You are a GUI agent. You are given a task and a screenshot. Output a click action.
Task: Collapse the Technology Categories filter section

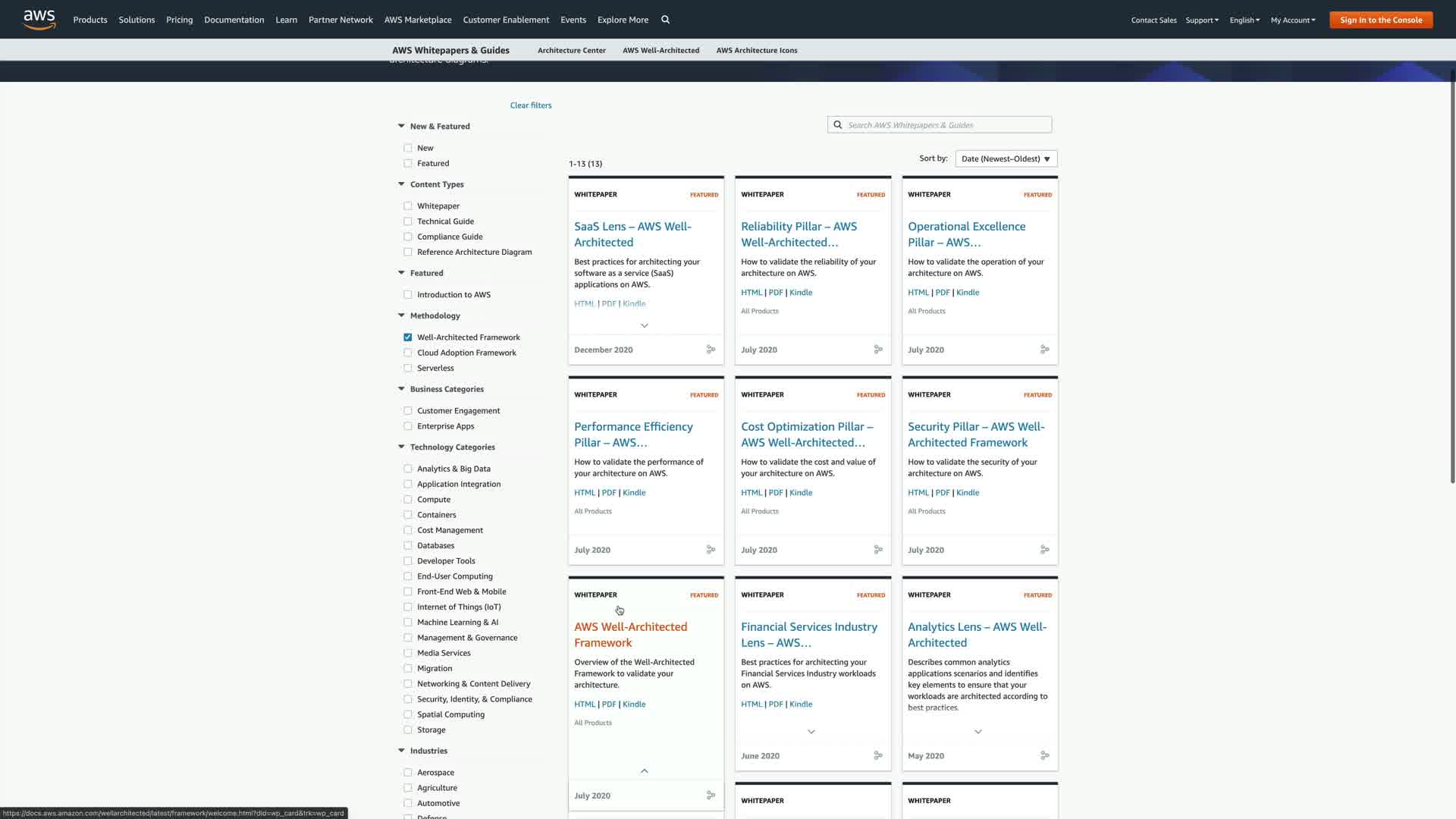(x=401, y=447)
